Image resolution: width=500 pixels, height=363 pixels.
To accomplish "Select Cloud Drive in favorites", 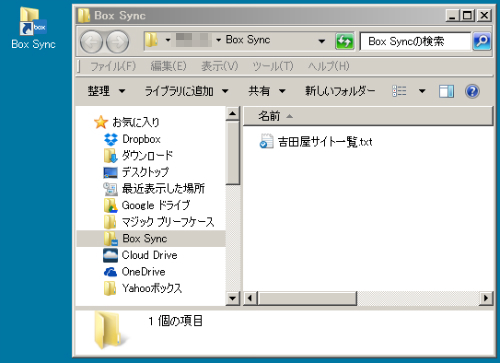I will click(x=149, y=255).
